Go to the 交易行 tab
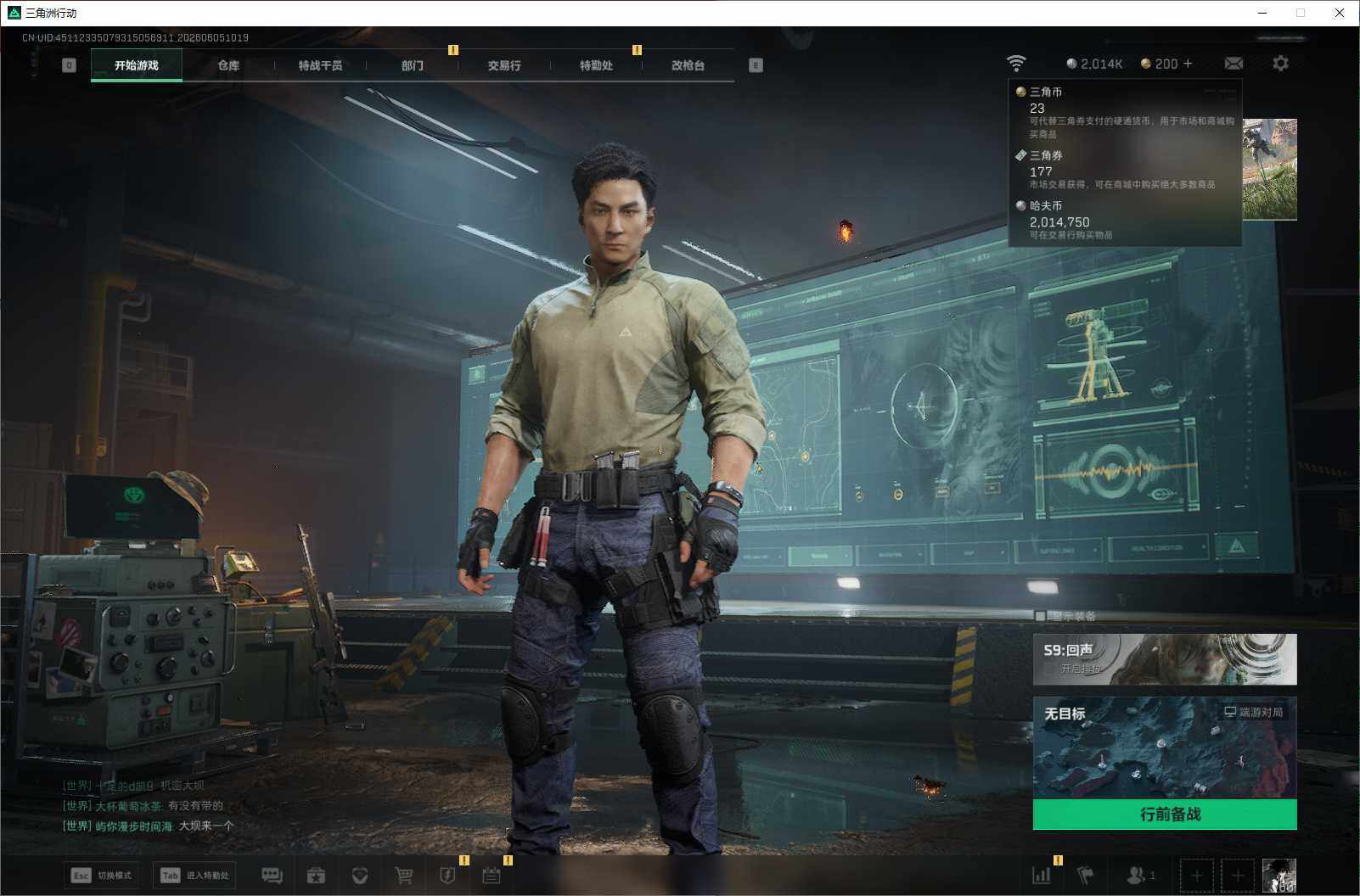 (504, 65)
